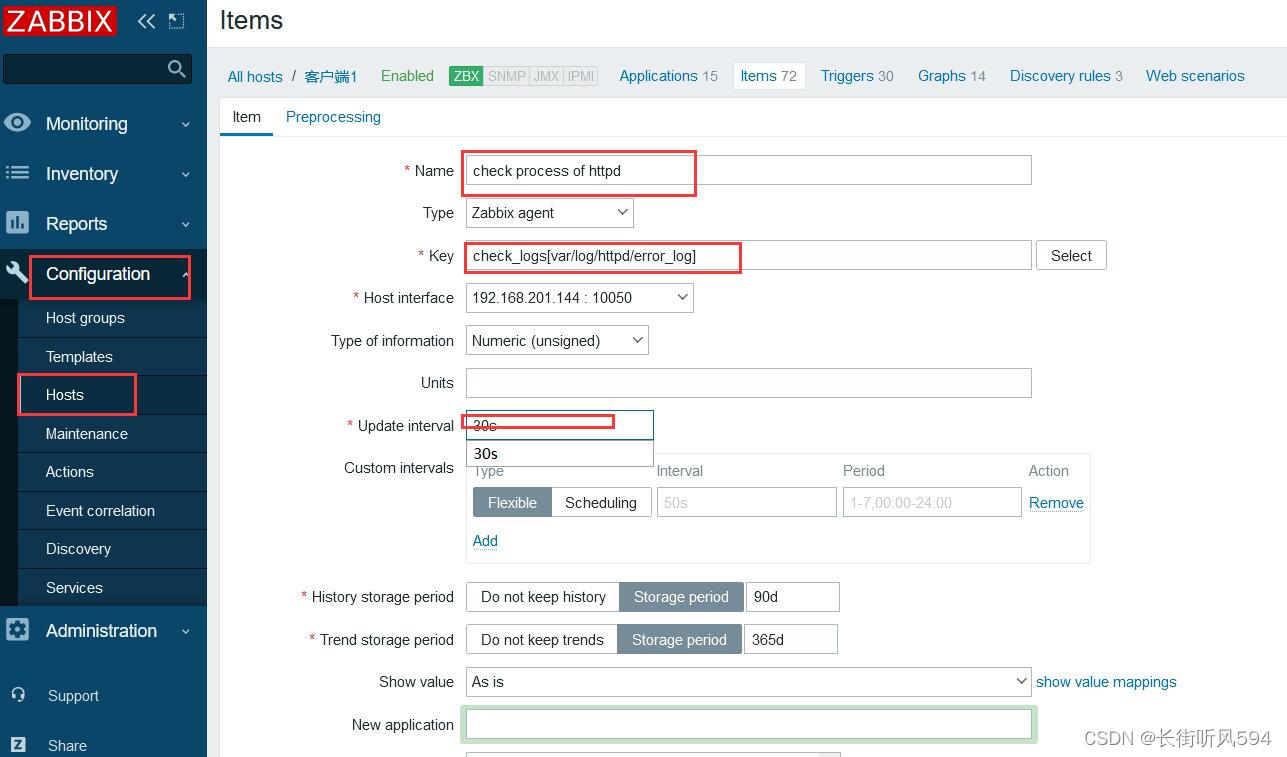Switch to the Item tab
This screenshot has width=1287, height=757.
coord(246,116)
